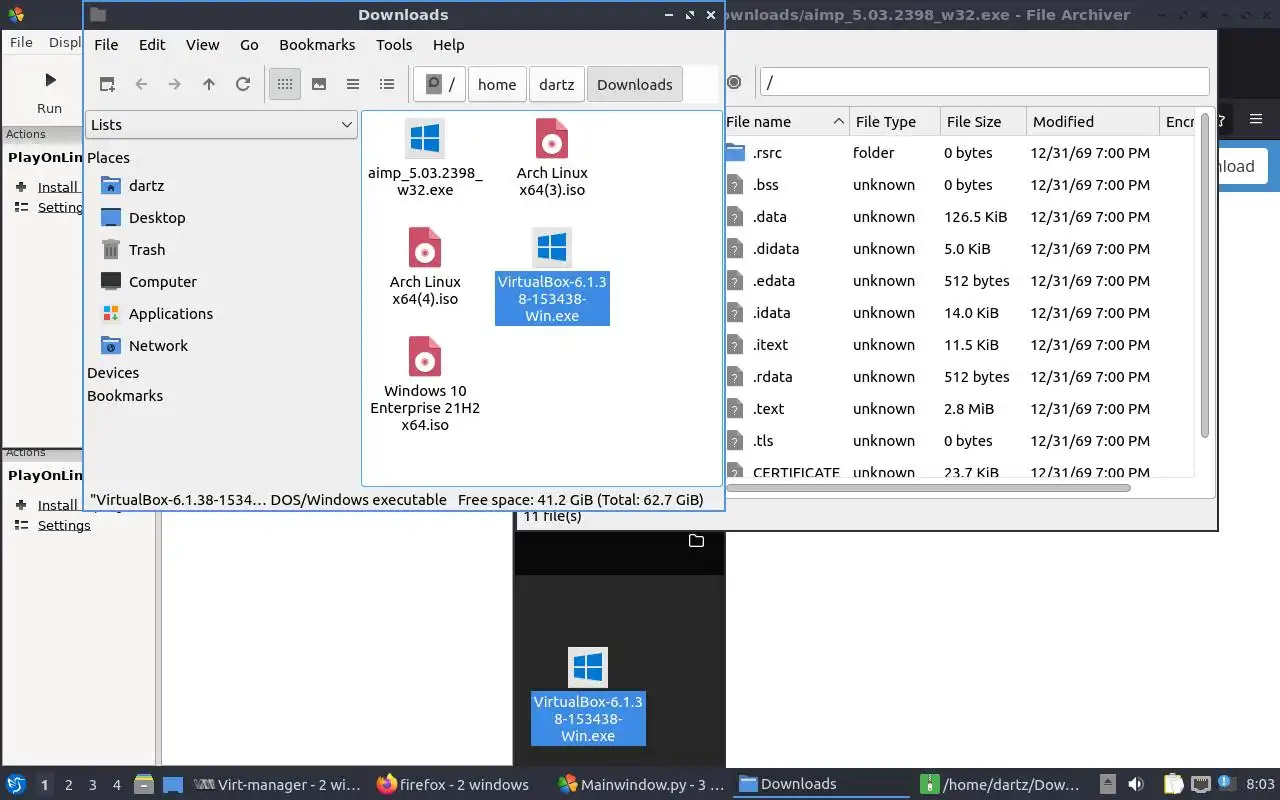This screenshot has height=800, width=1280.
Task: Select the .itext row in the archiver
Action: [x=960, y=345]
